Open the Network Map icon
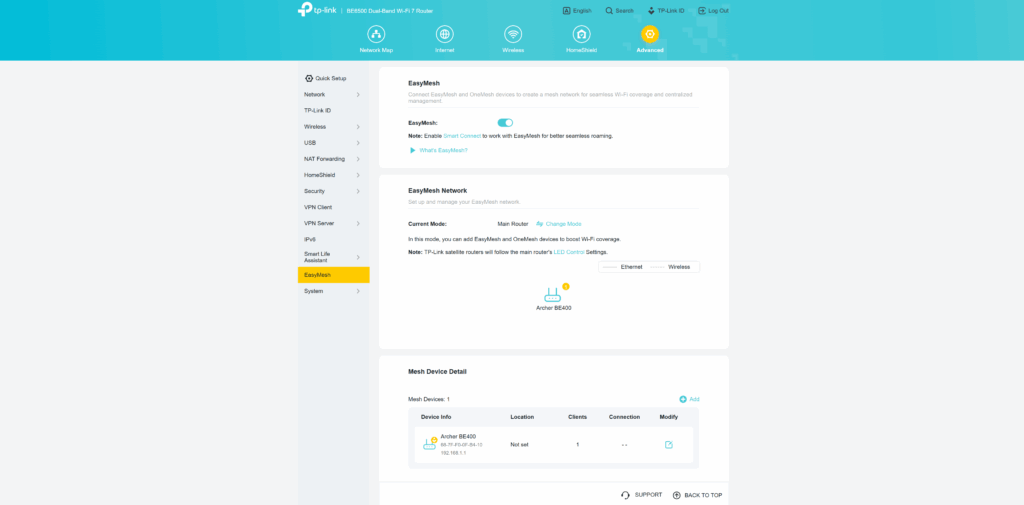This screenshot has height=505, width=1024. tap(376, 34)
